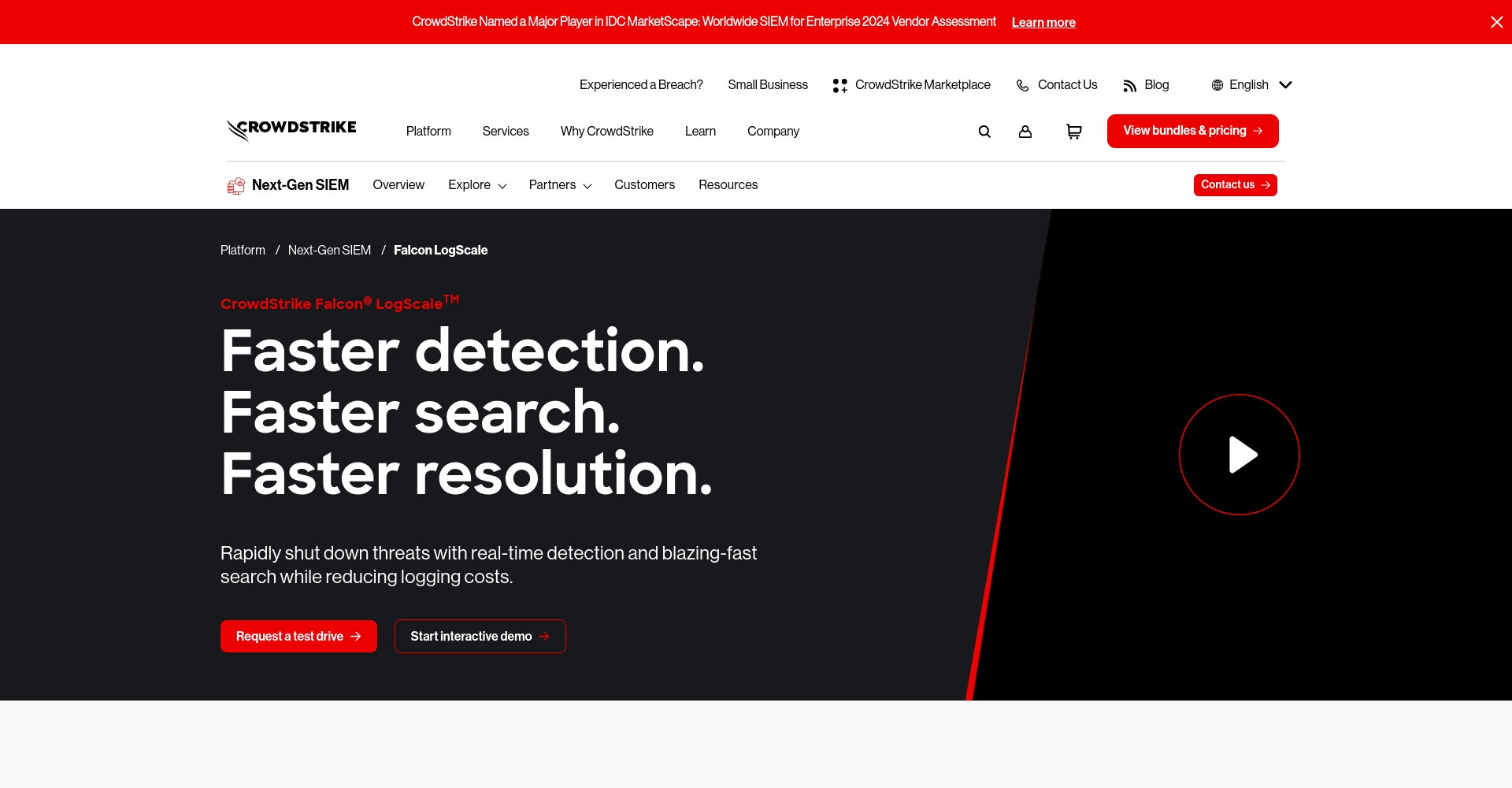Open the Resources subnav tab
Screen dimensions: 1512x788
coord(728,185)
